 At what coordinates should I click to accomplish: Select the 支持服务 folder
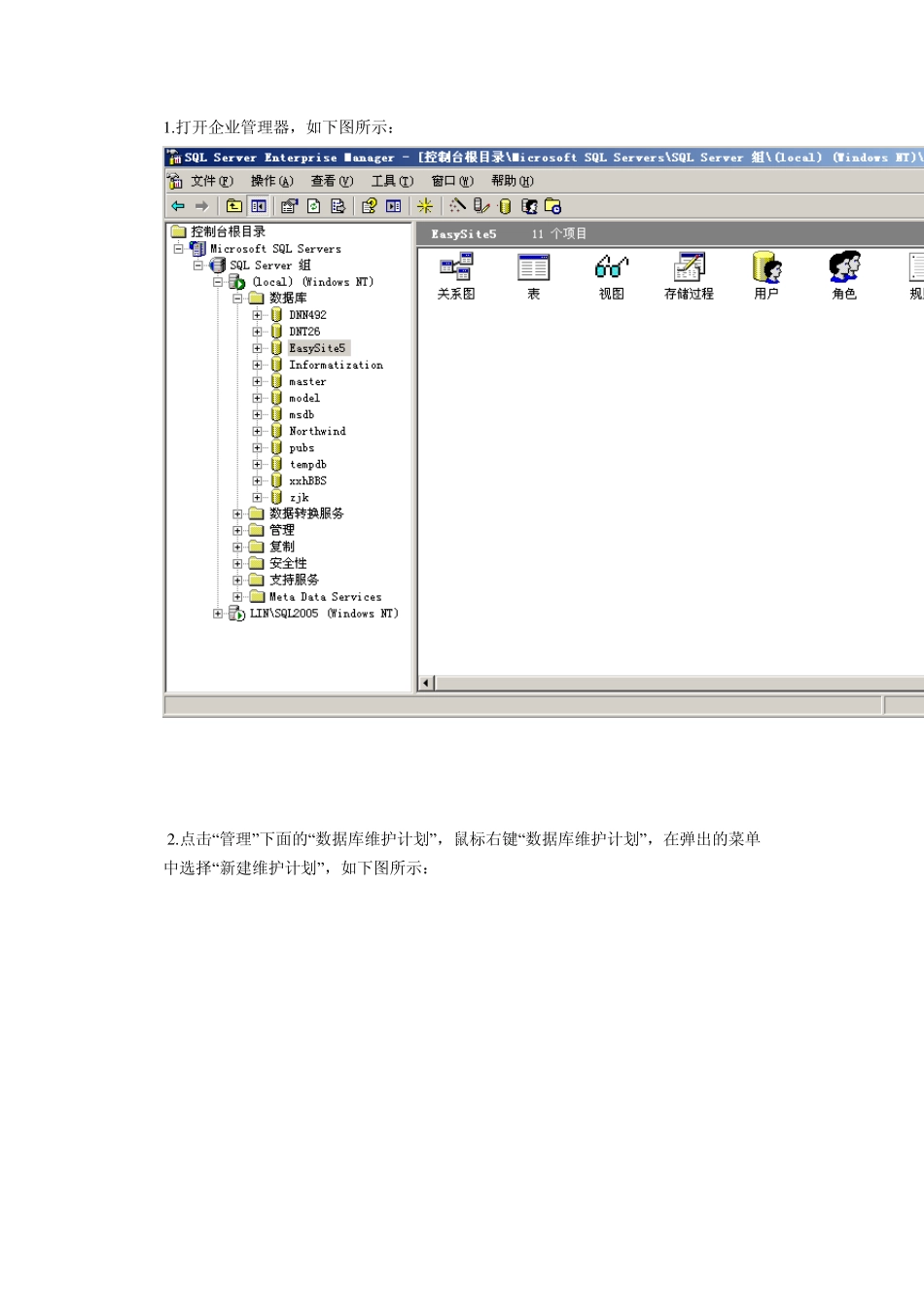click(x=294, y=580)
